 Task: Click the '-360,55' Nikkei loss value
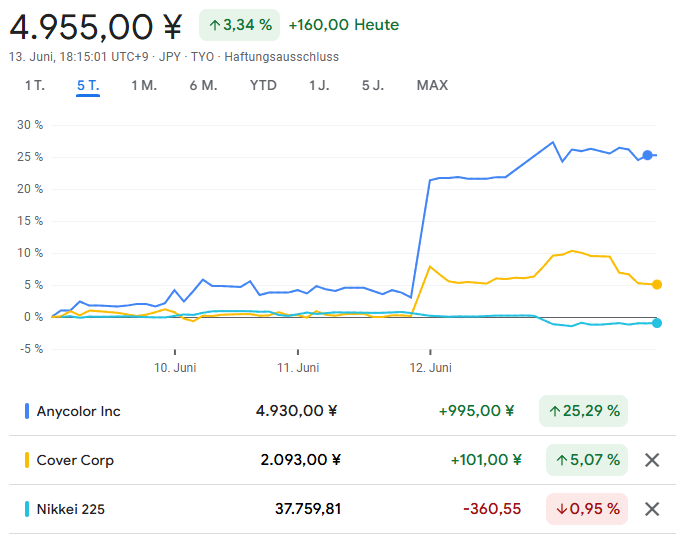point(492,509)
